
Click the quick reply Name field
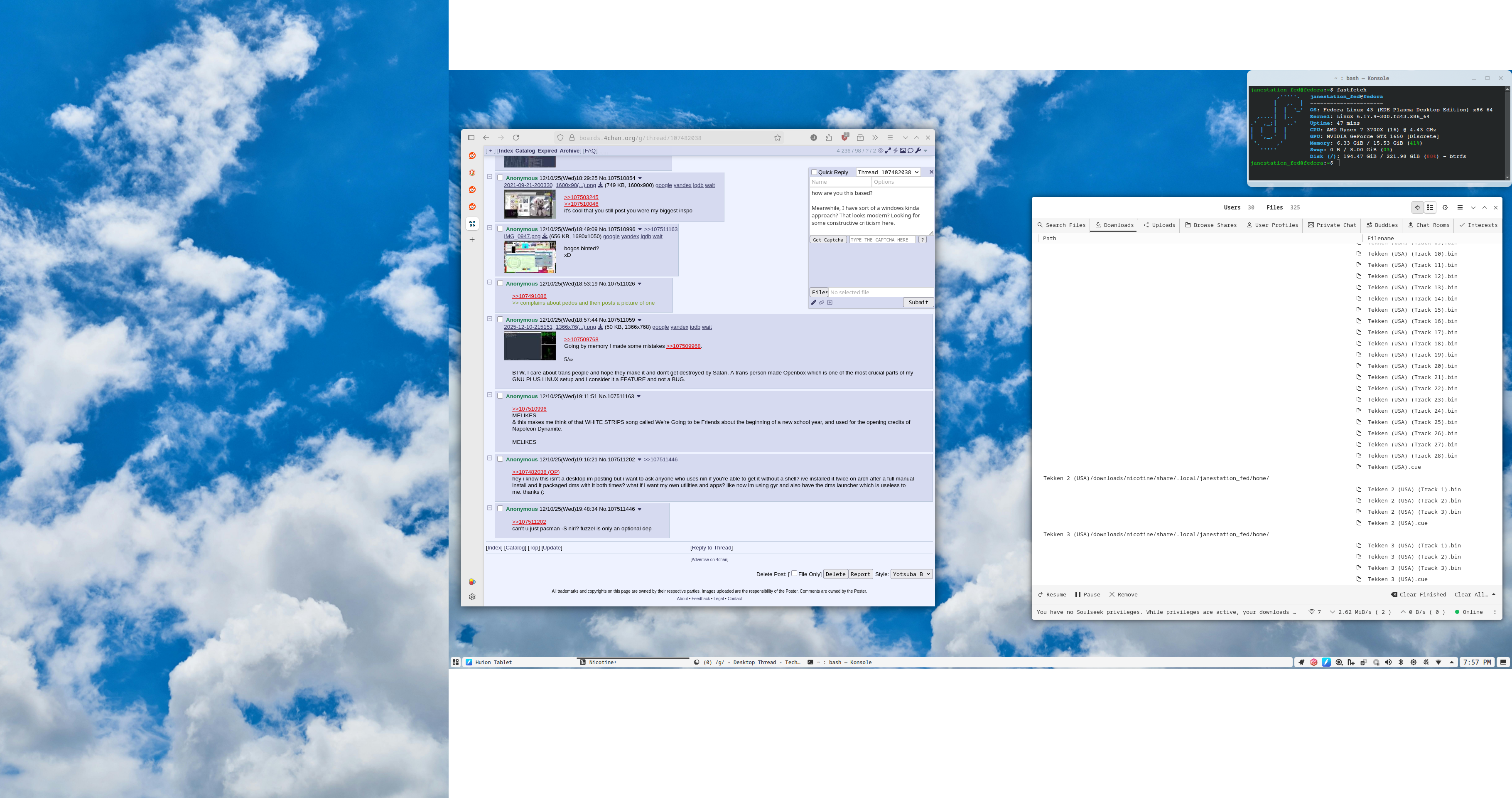[840, 182]
